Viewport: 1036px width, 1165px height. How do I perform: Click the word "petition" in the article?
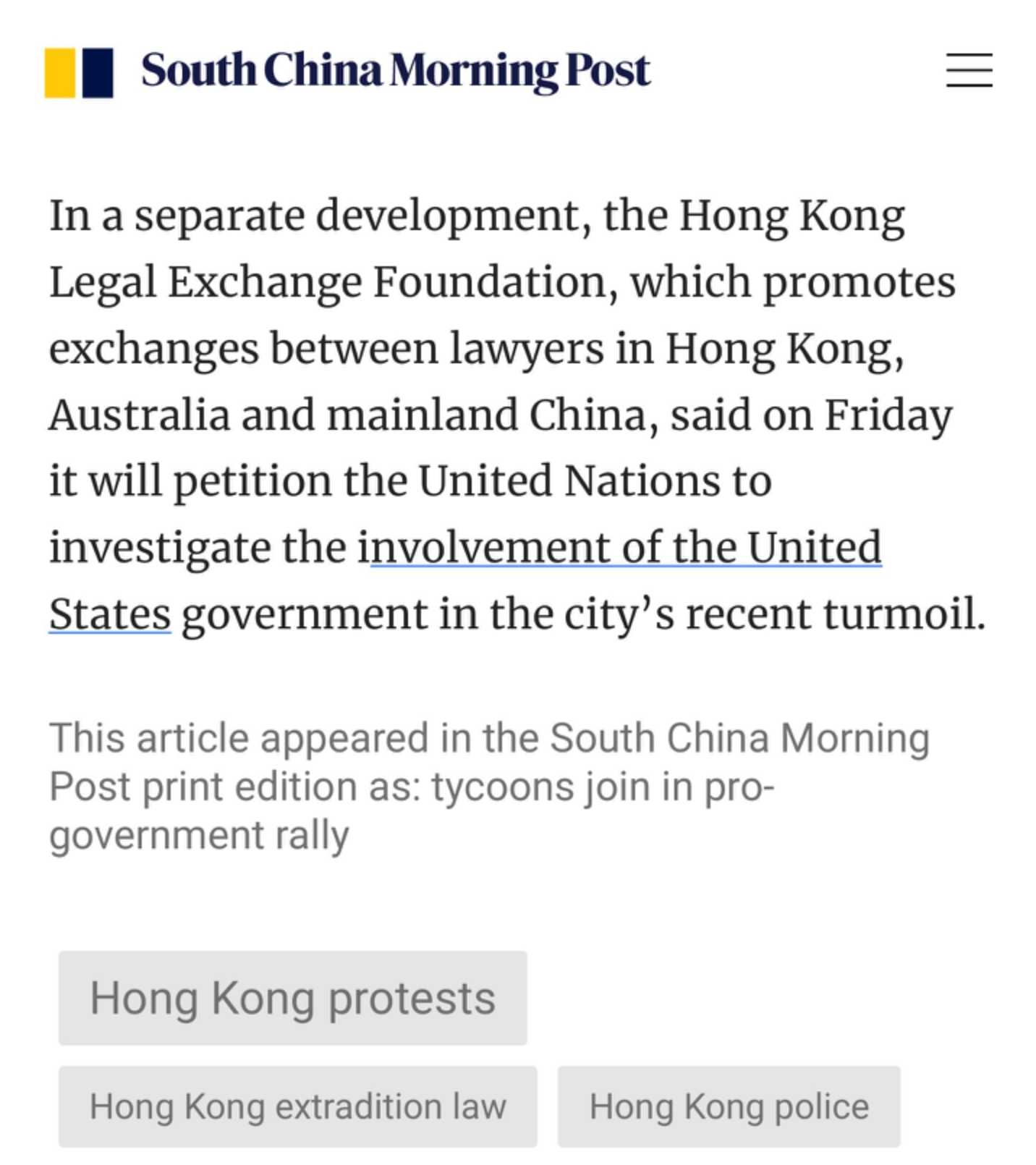pos(252,482)
